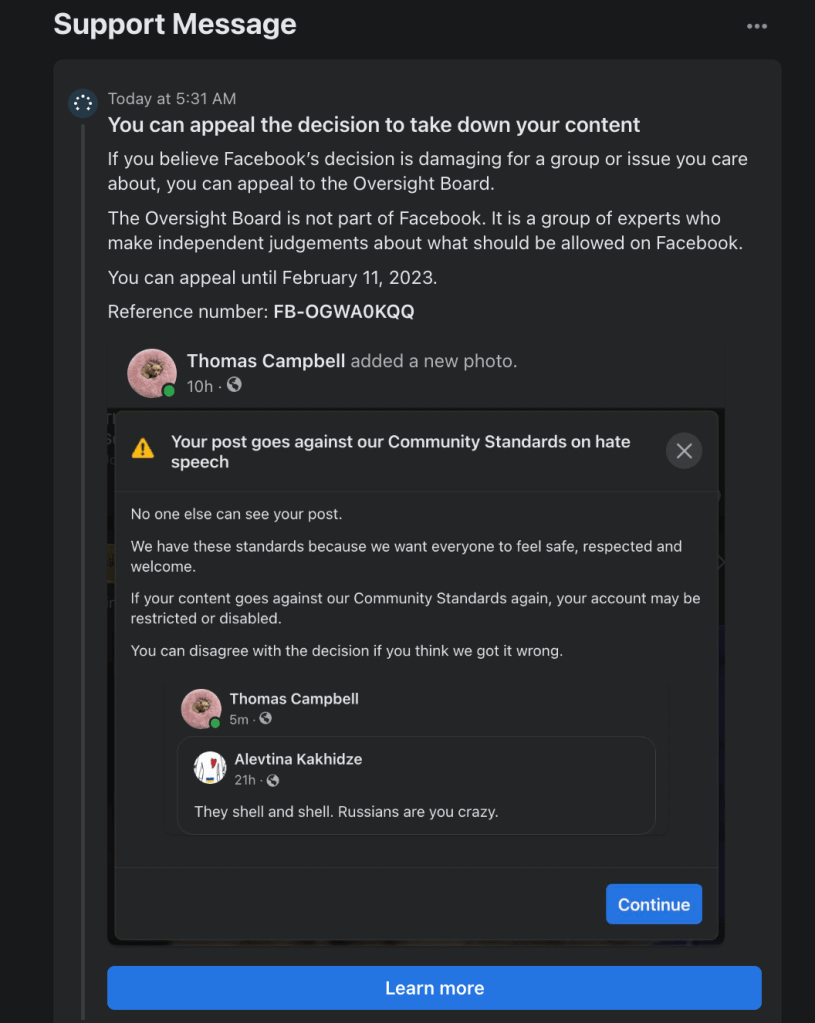The image size is (815, 1023).
Task: Click the dotted circle status icon
Action: pos(82,103)
